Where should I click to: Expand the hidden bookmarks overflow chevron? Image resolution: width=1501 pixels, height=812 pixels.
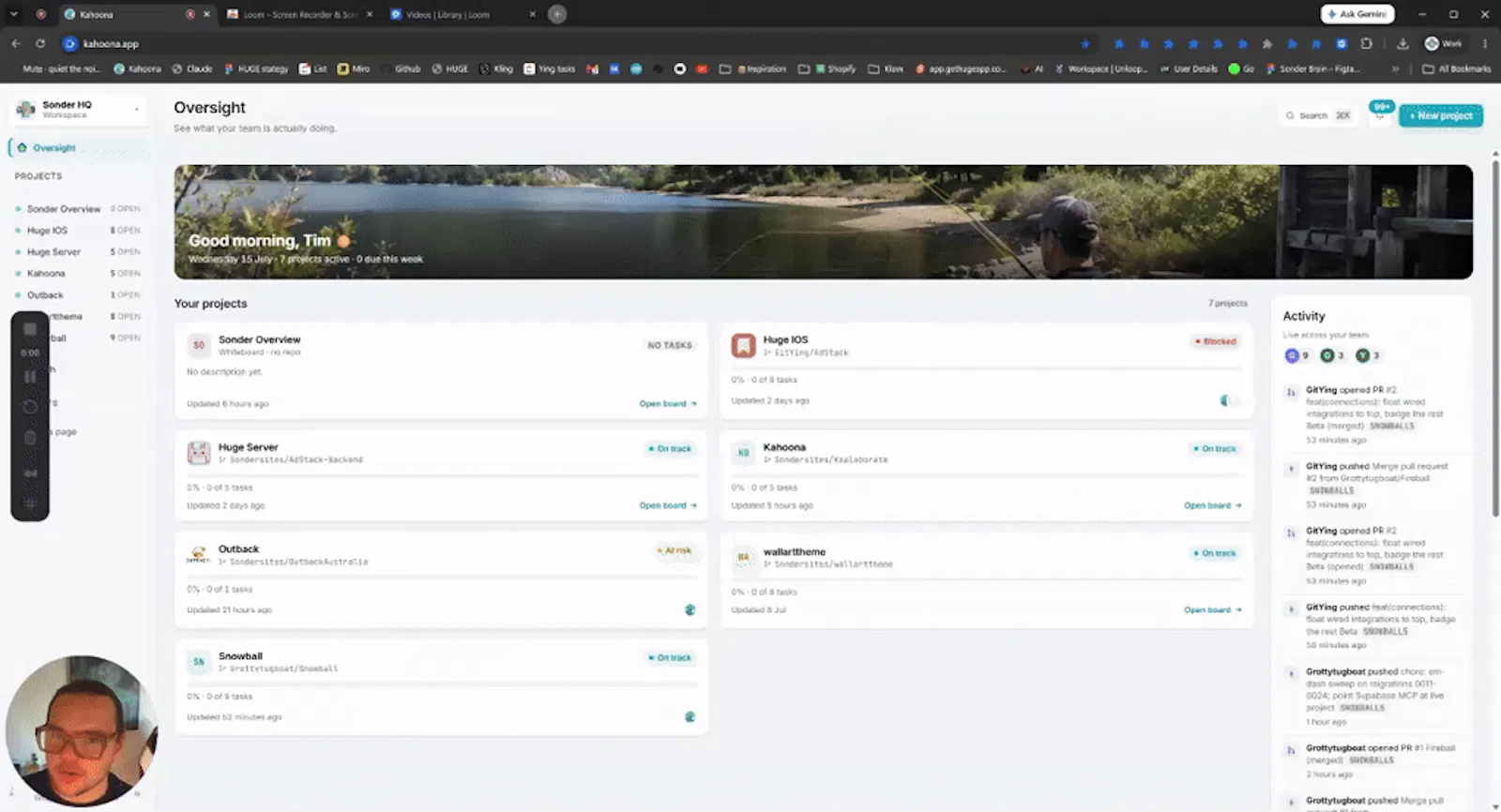pos(1395,68)
